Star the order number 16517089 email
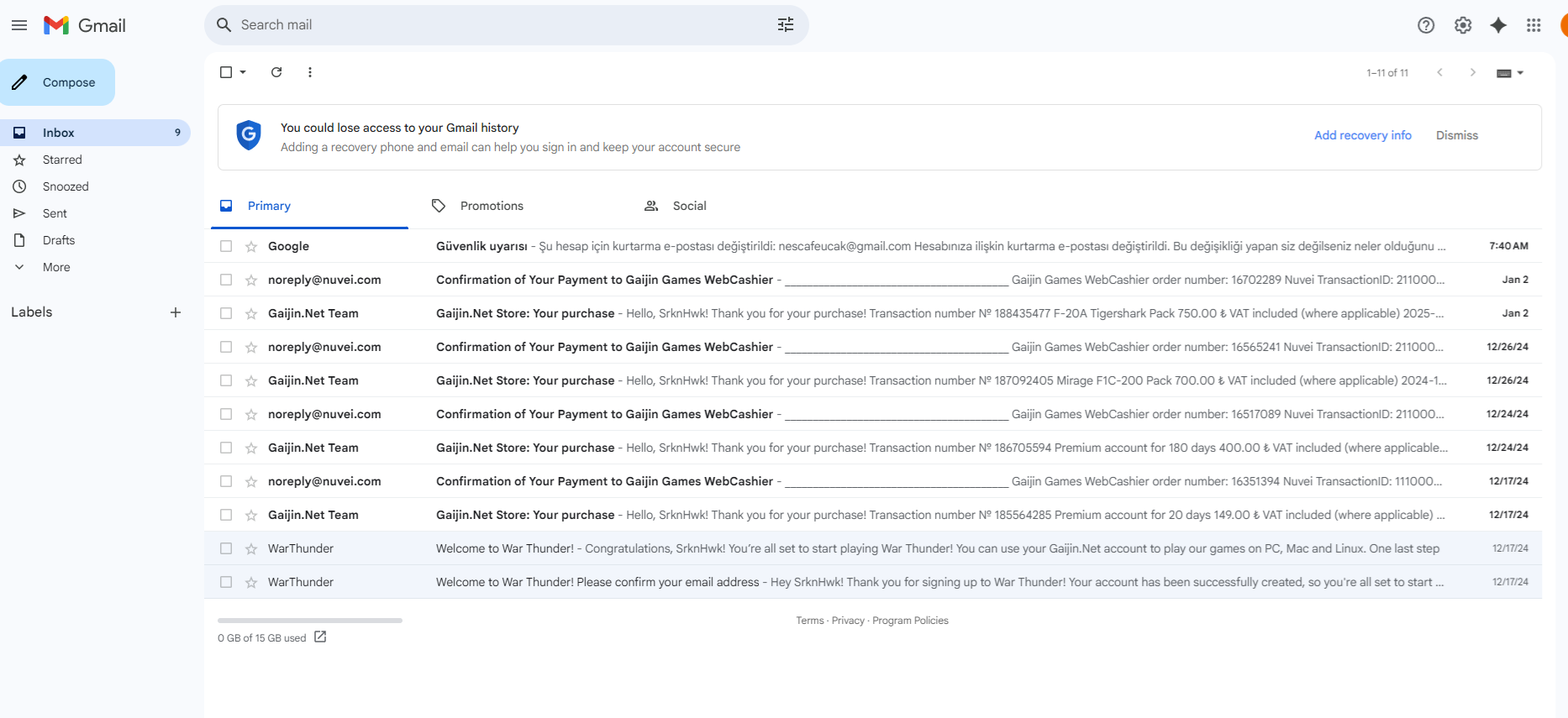Viewport: 1568px width, 718px height. pos(251,414)
